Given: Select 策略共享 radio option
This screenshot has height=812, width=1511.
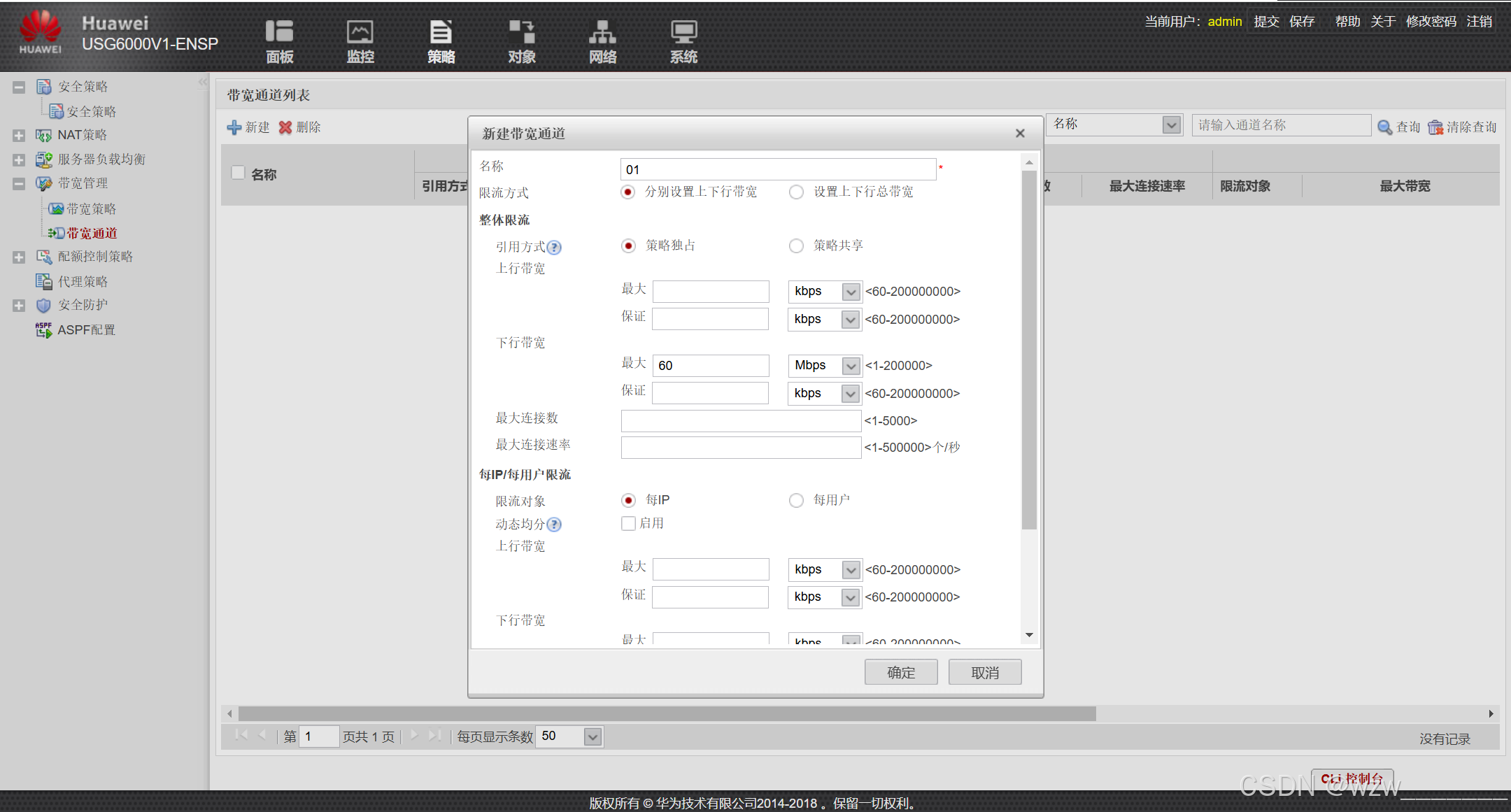Looking at the screenshot, I should click(x=796, y=246).
